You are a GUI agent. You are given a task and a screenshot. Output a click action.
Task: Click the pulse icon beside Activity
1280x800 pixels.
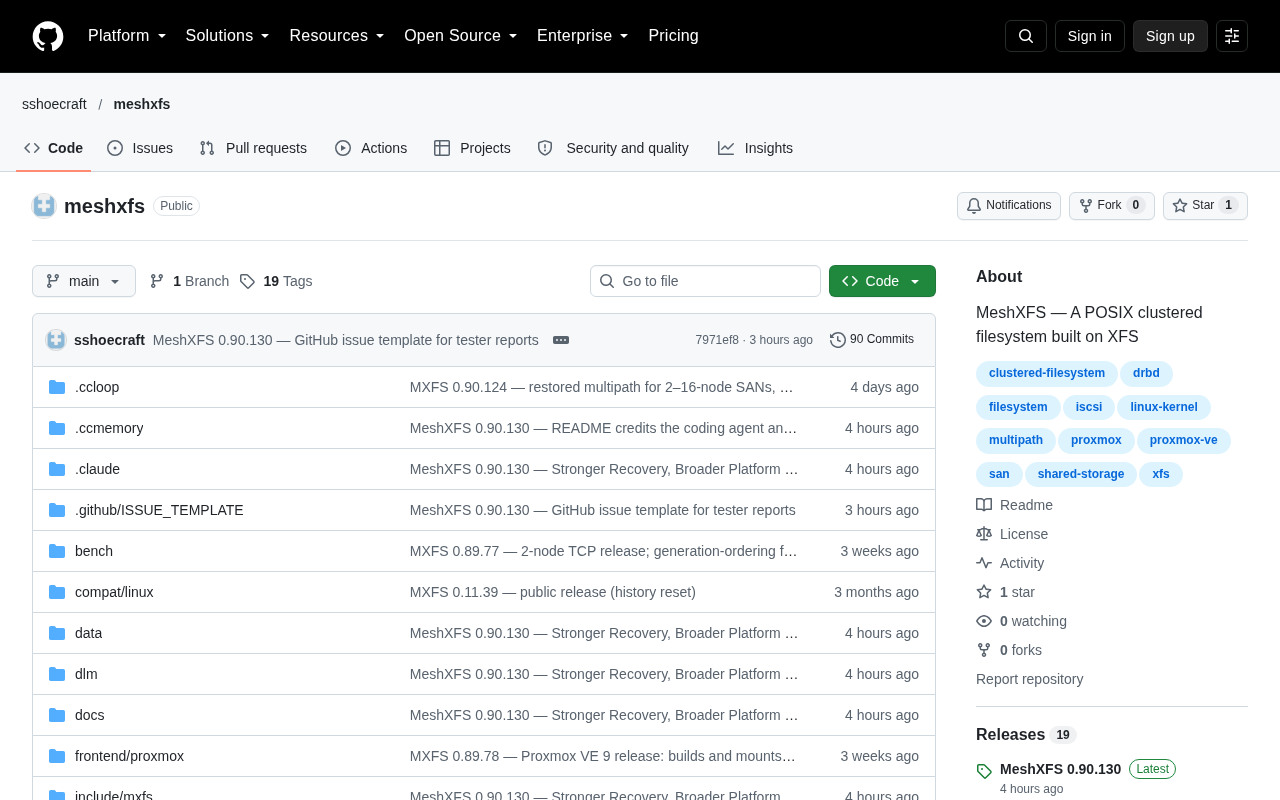[984, 563]
